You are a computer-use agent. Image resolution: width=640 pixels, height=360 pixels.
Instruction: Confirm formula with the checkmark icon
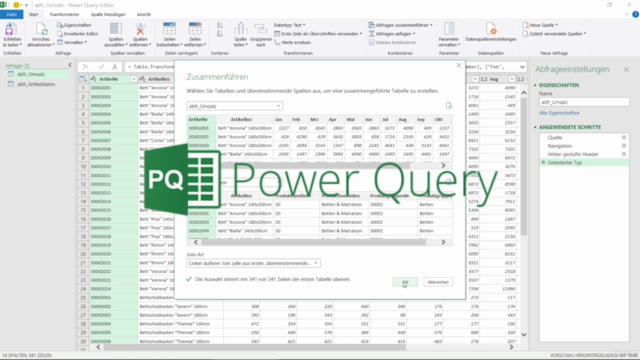(101, 67)
